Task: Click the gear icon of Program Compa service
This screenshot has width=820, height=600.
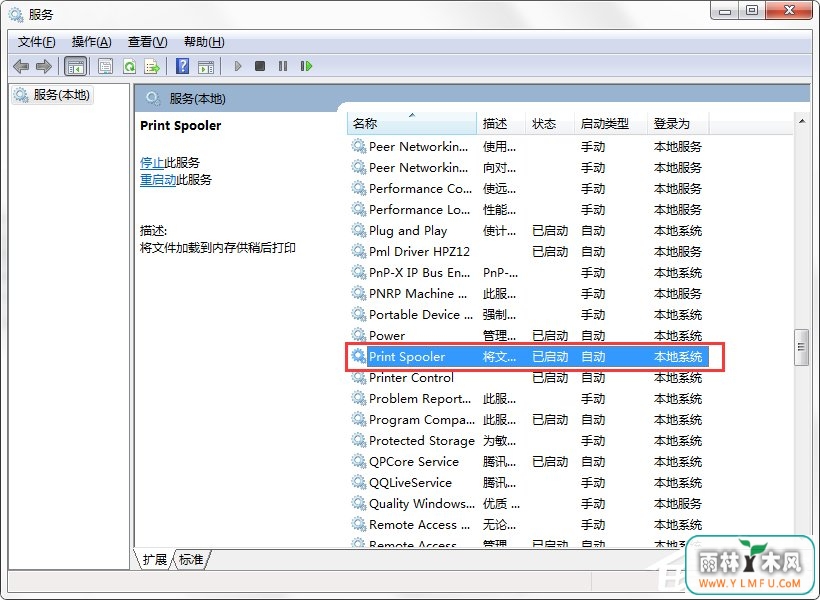Action: [358, 419]
